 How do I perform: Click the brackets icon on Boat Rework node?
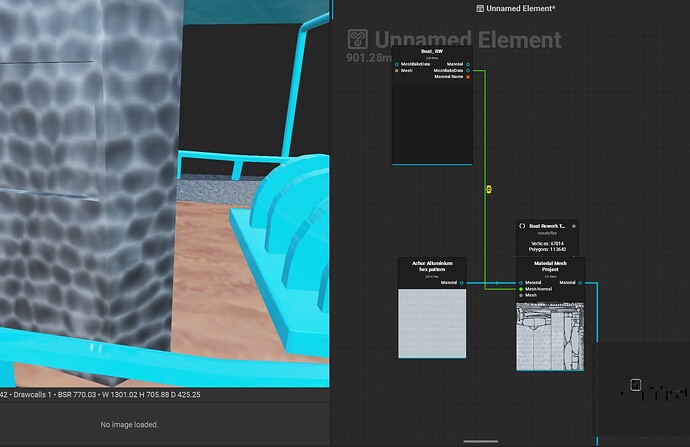[522, 226]
